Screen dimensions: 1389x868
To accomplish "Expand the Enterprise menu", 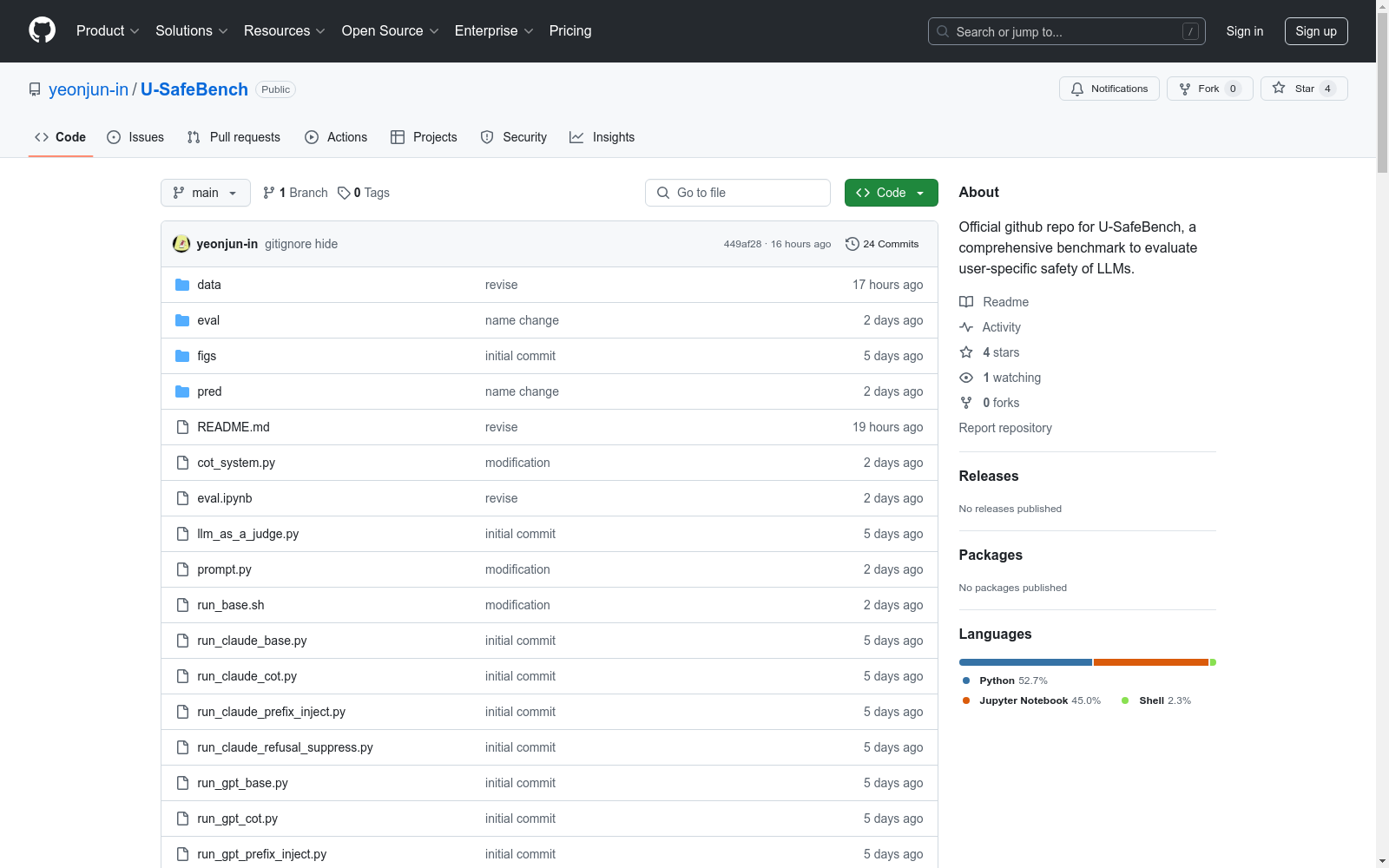I will pos(494,31).
